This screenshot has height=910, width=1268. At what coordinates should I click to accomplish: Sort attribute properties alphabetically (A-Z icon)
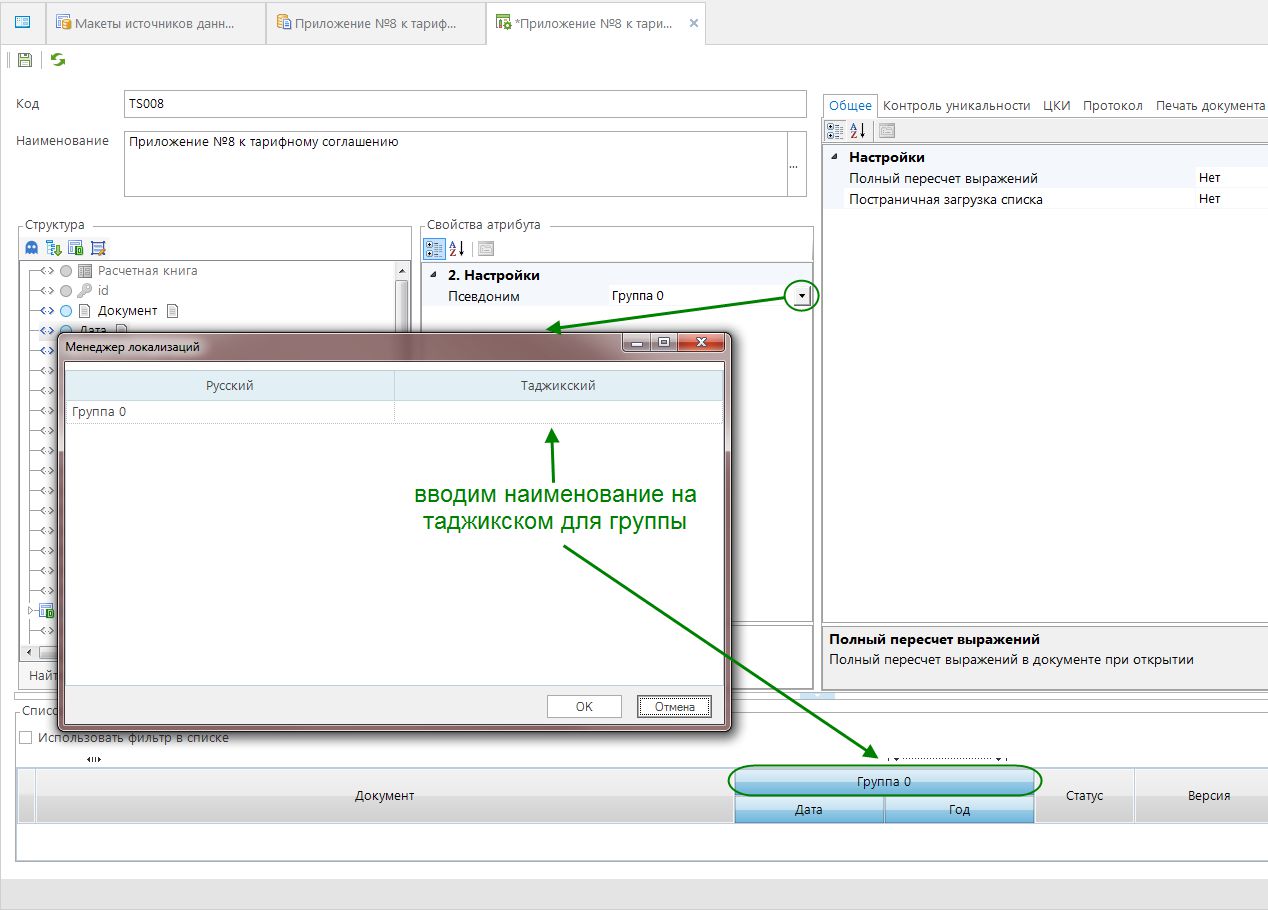456,248
